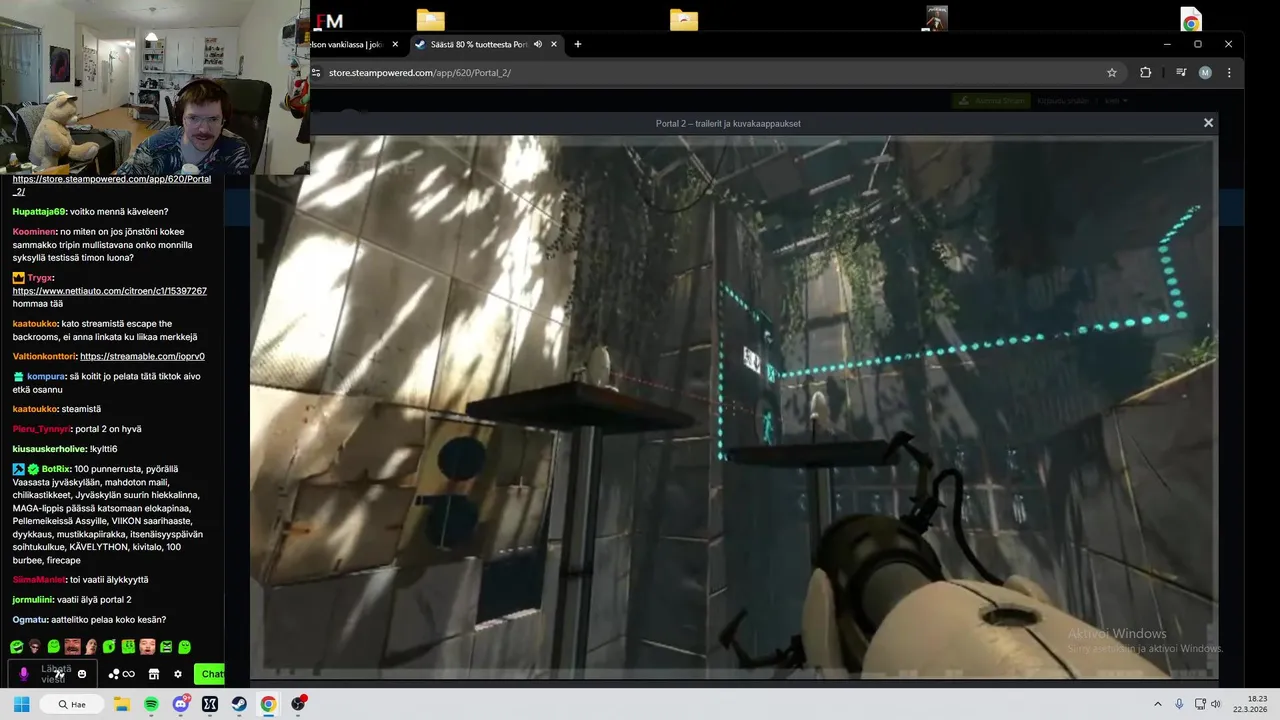Open the left desktop folder icon

pos(431,20)
